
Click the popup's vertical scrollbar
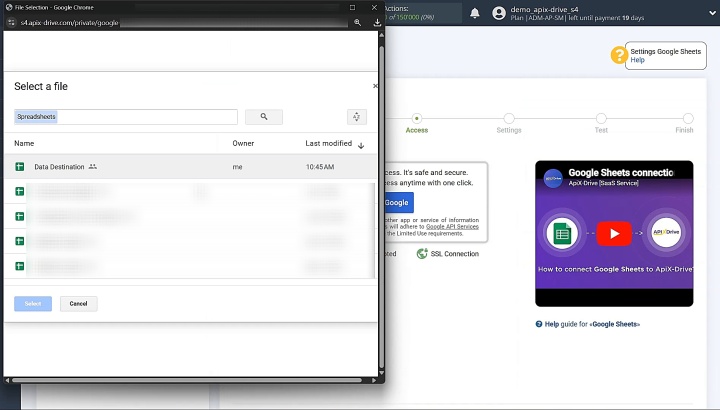[x=381, y=204]
